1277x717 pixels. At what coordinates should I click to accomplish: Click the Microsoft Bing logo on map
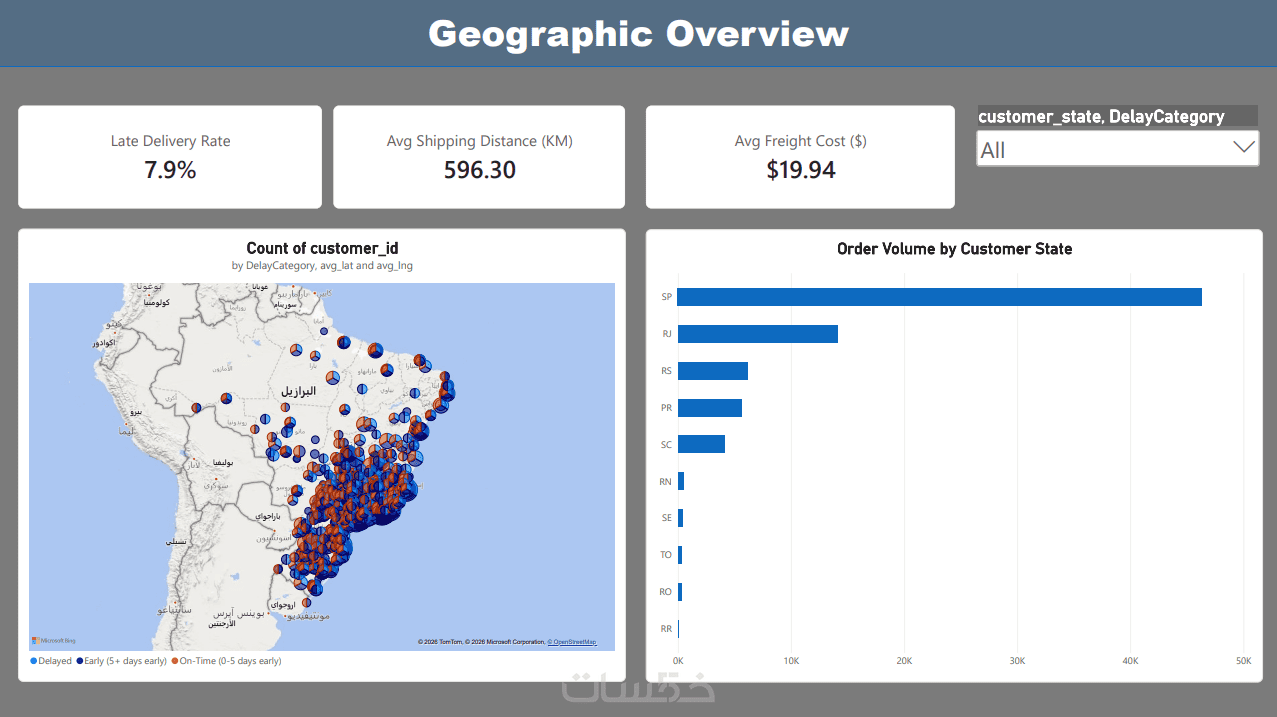pos(54,641)
